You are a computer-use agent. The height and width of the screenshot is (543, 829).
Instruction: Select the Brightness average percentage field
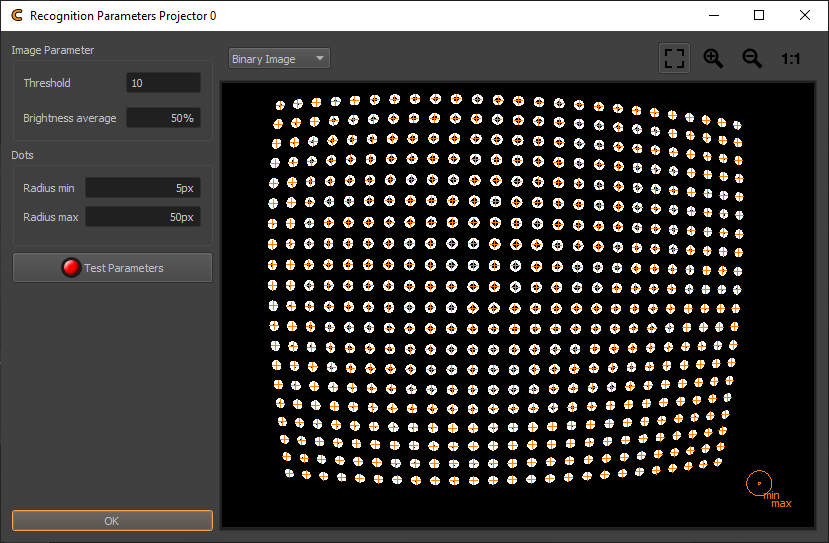(163, 118)
